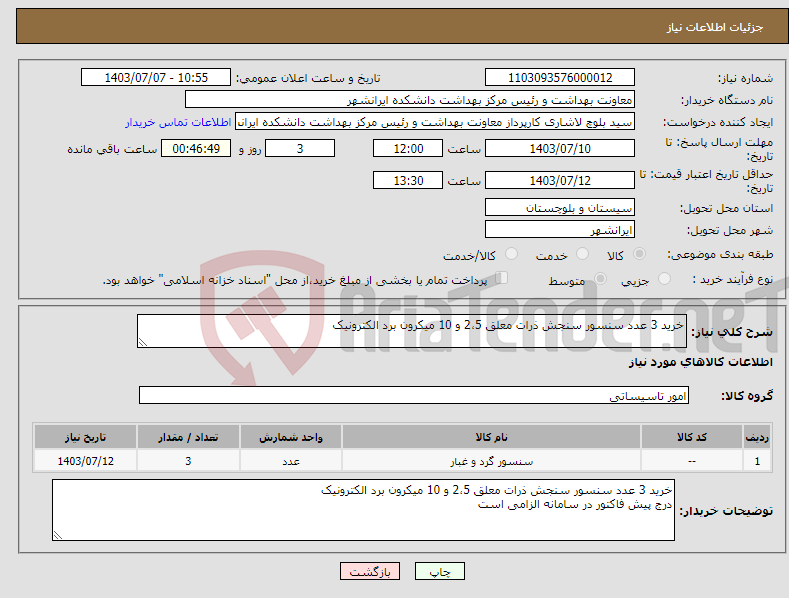The image size is (789, 598).
Task: Select the کالا/خدمت radio button
Action: coord(511,254)
